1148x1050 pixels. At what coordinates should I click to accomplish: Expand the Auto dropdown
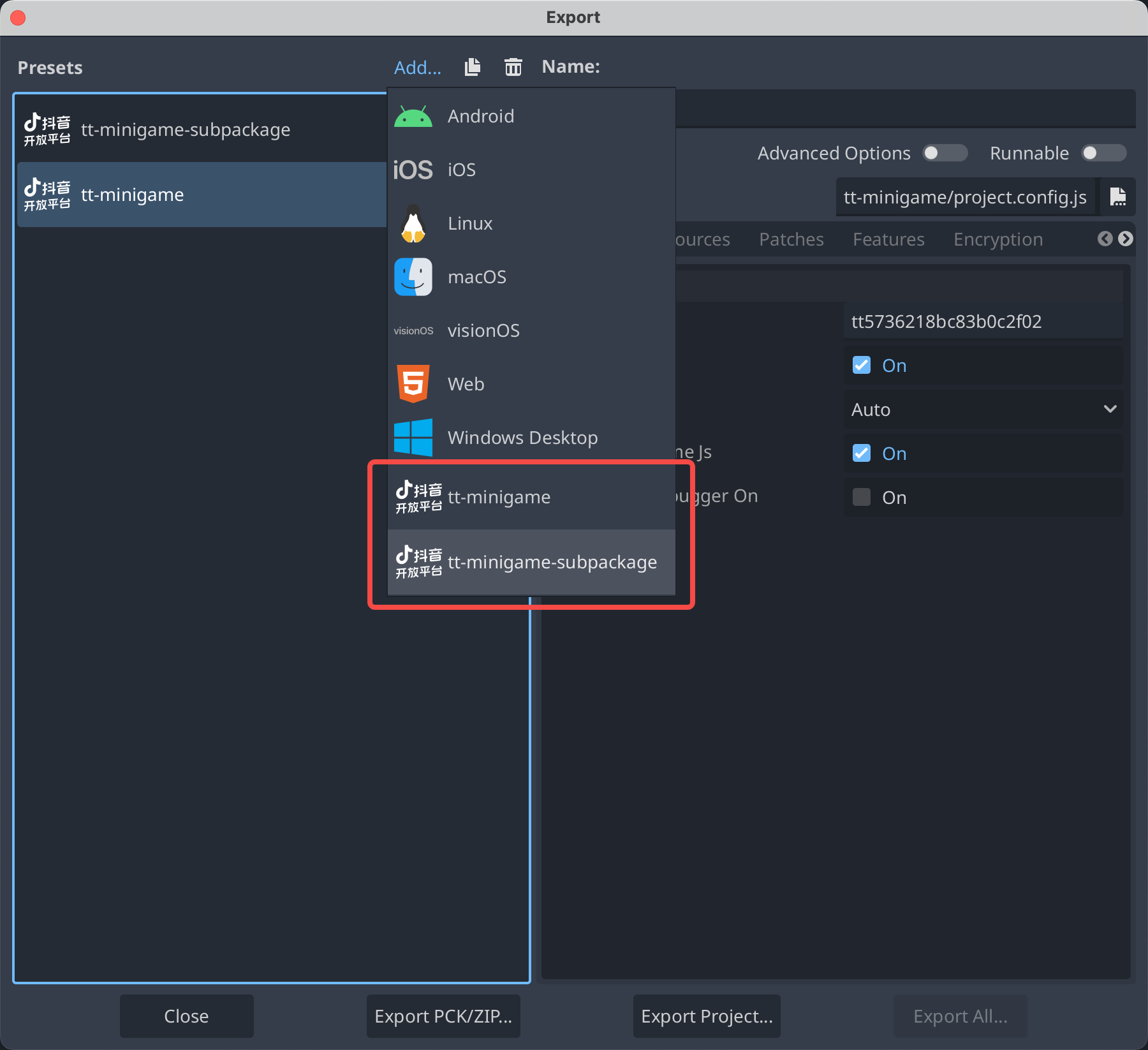click(982, 410)
